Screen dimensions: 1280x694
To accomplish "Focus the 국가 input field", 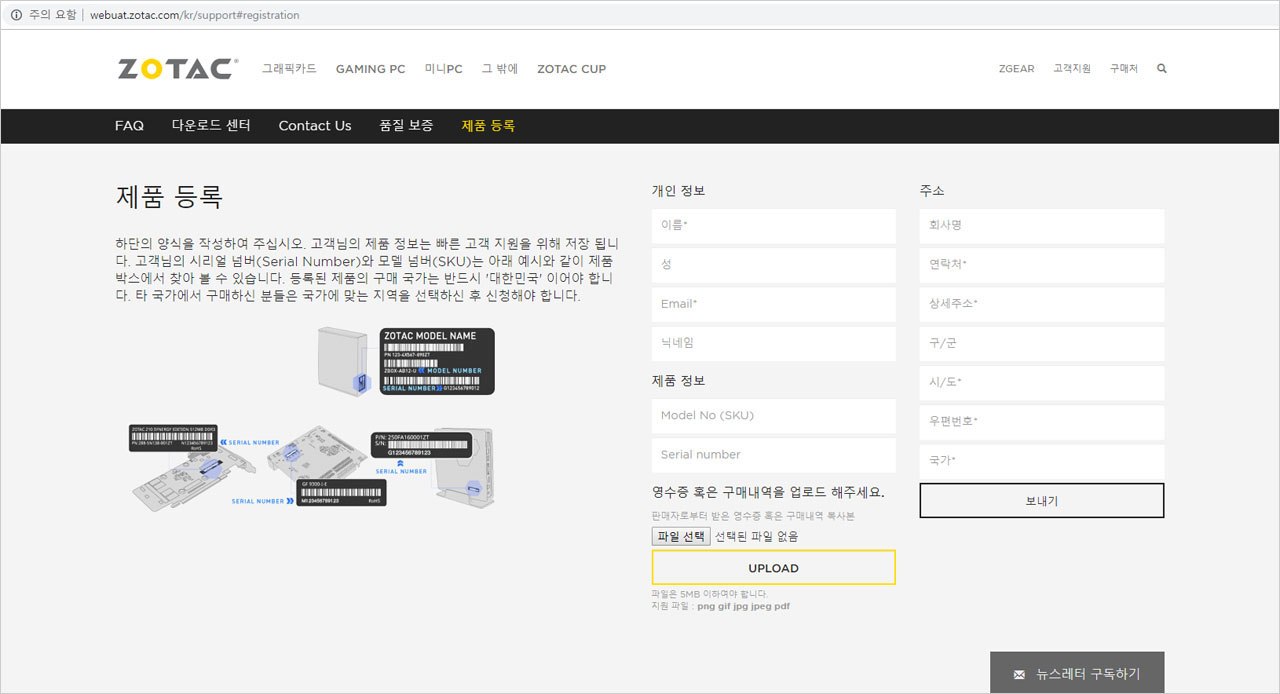I will click(1042, 461).
